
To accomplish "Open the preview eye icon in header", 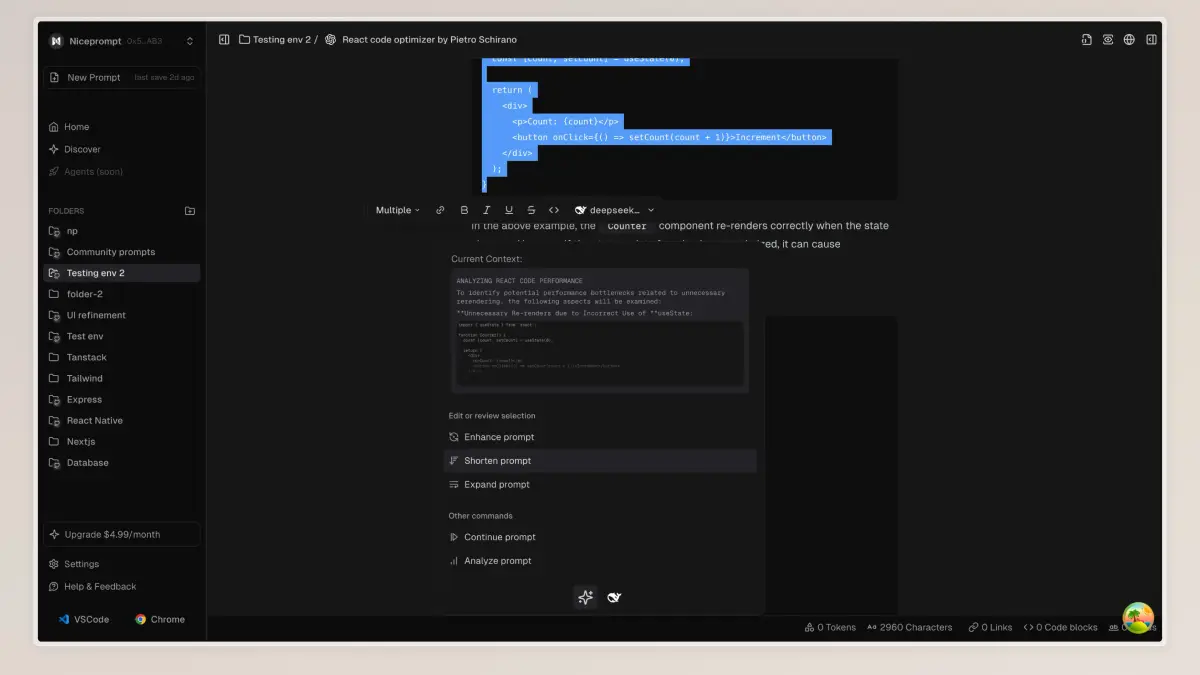I will click(1108, 40).
